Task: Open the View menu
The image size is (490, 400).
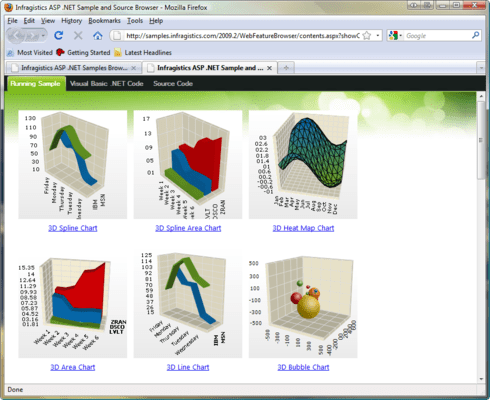Action: point(48,21)
